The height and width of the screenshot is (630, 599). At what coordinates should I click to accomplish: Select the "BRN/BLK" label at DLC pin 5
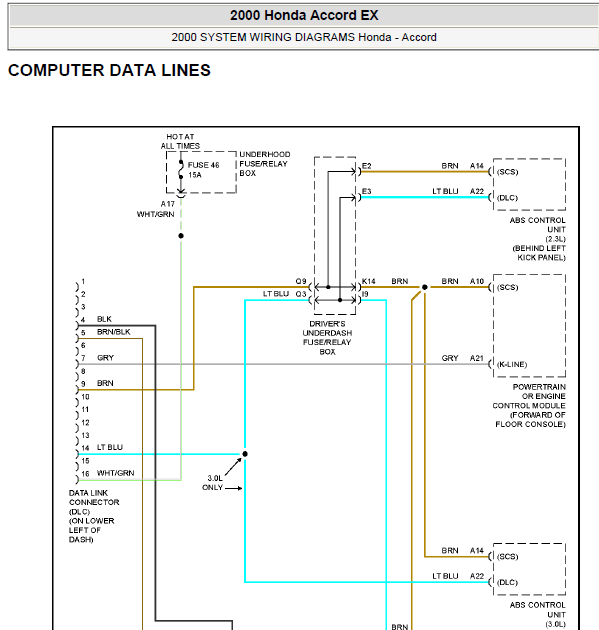point(114,332)
